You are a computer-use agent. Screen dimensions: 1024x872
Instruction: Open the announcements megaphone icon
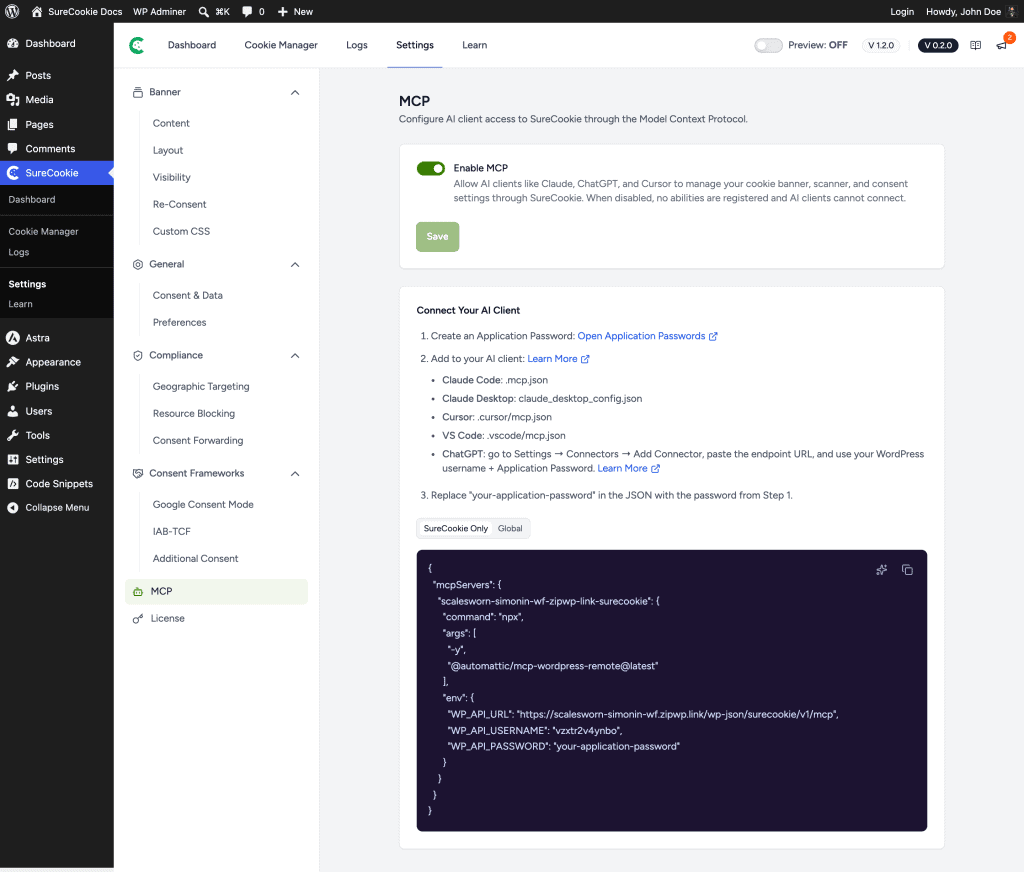1002,45
